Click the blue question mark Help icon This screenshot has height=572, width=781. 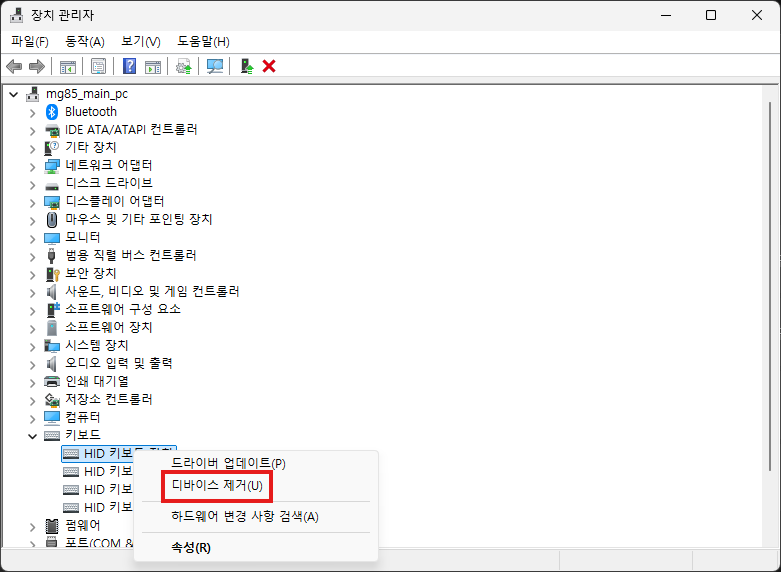pyautogui.click(x=130, y=66)
